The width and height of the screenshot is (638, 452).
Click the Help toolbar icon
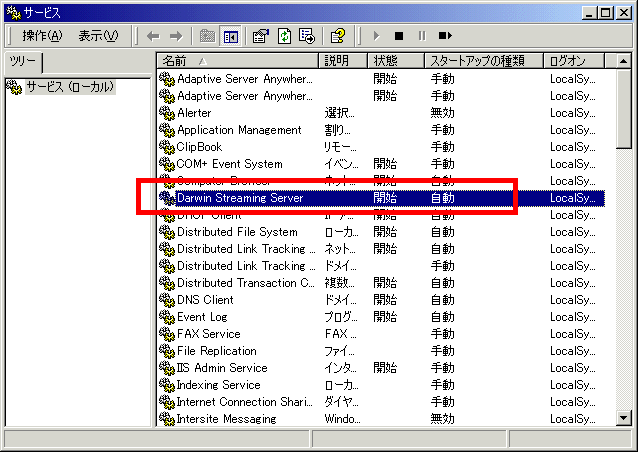point(338,36)
